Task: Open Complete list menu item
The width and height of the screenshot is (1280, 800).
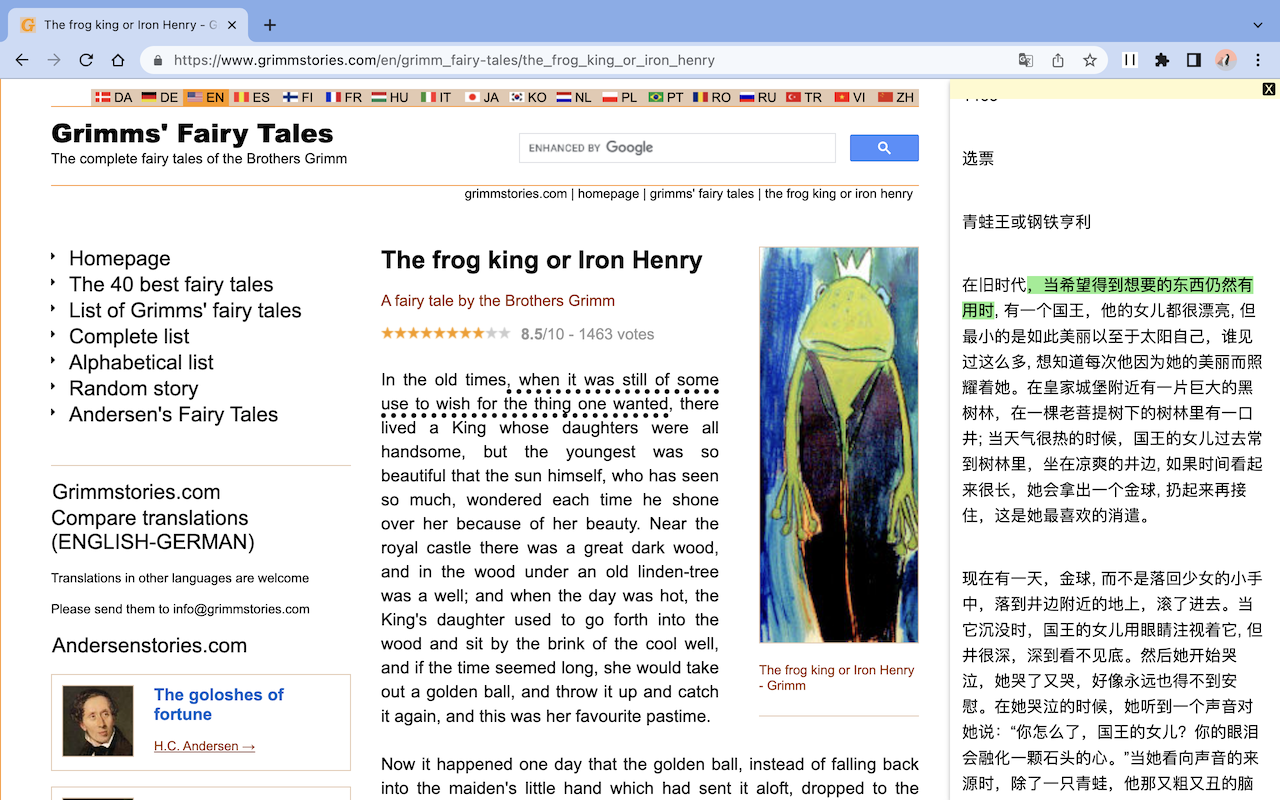Action: point(129,336)
